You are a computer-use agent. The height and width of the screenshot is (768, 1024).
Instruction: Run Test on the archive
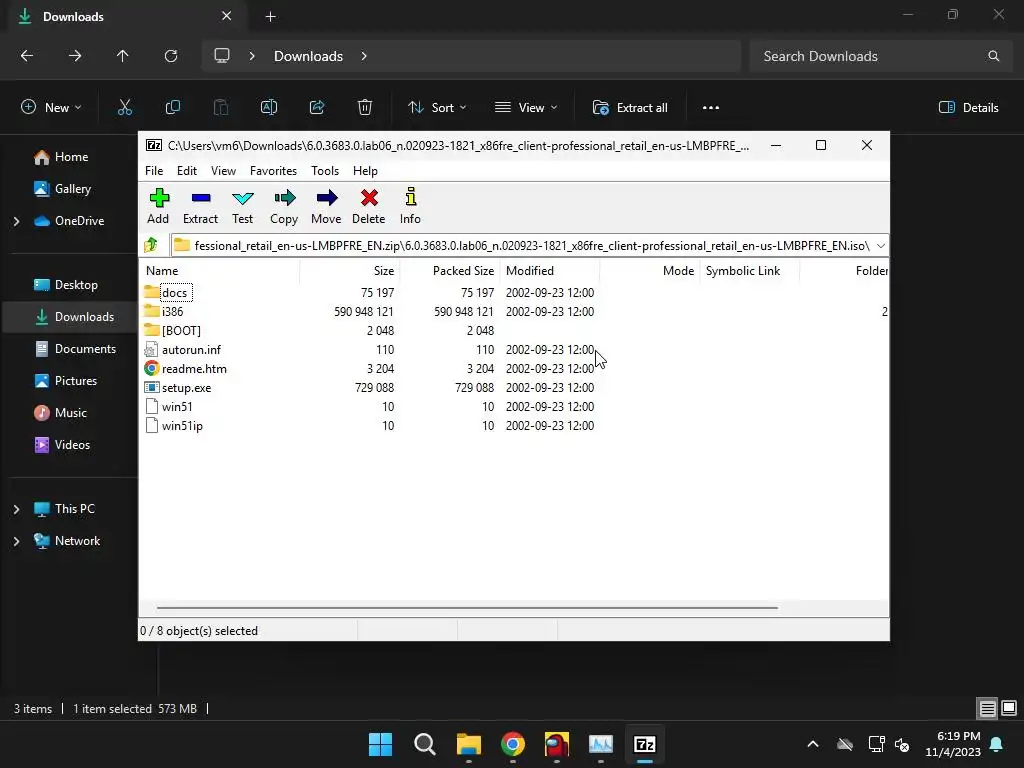242,206
